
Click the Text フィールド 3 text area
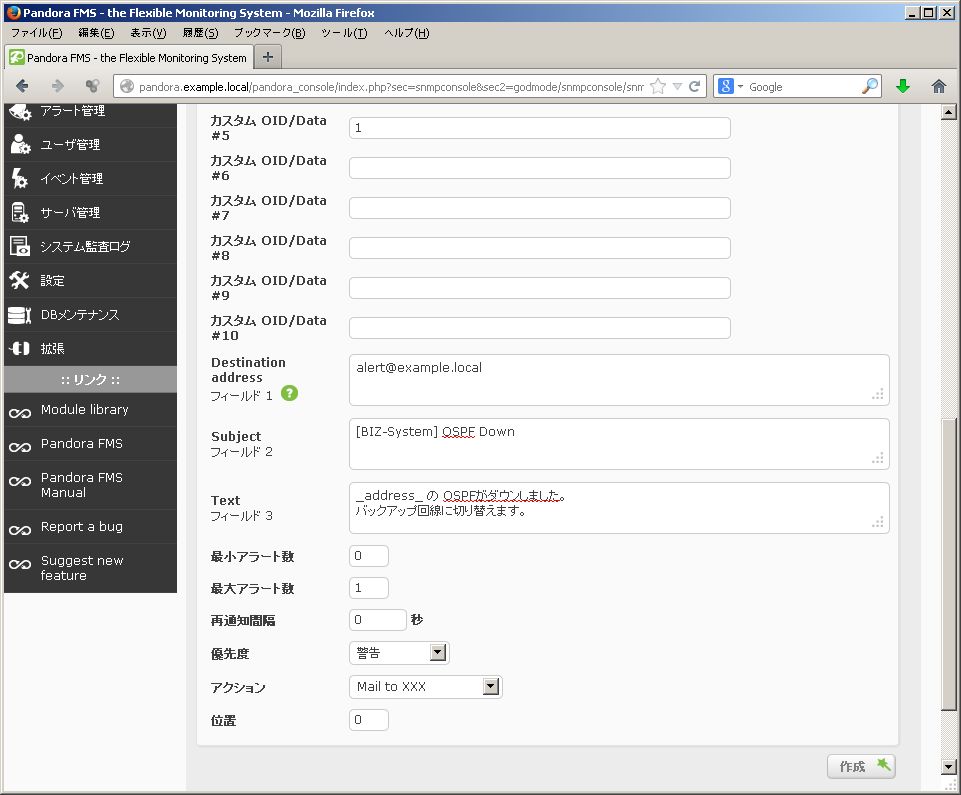click(x=619, y=508)
